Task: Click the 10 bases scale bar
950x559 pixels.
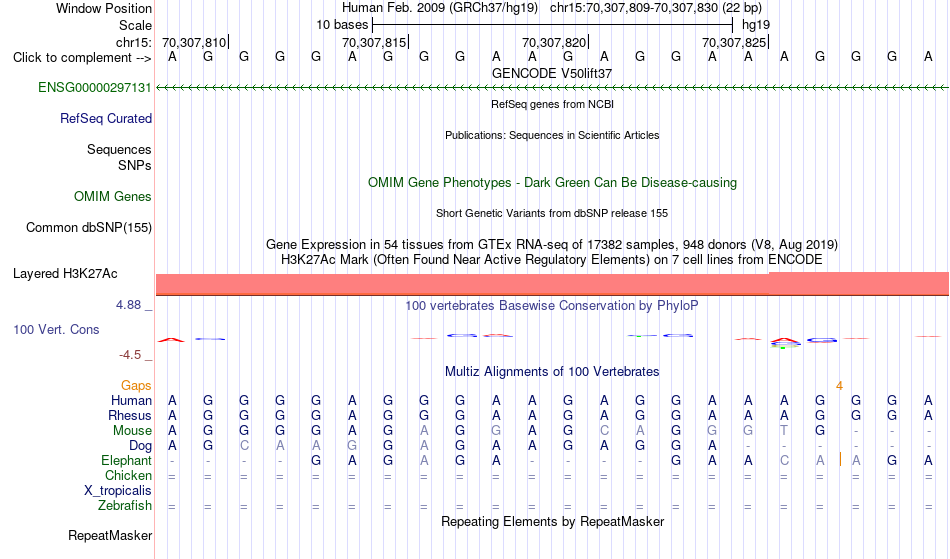Action: pos(553,25)
